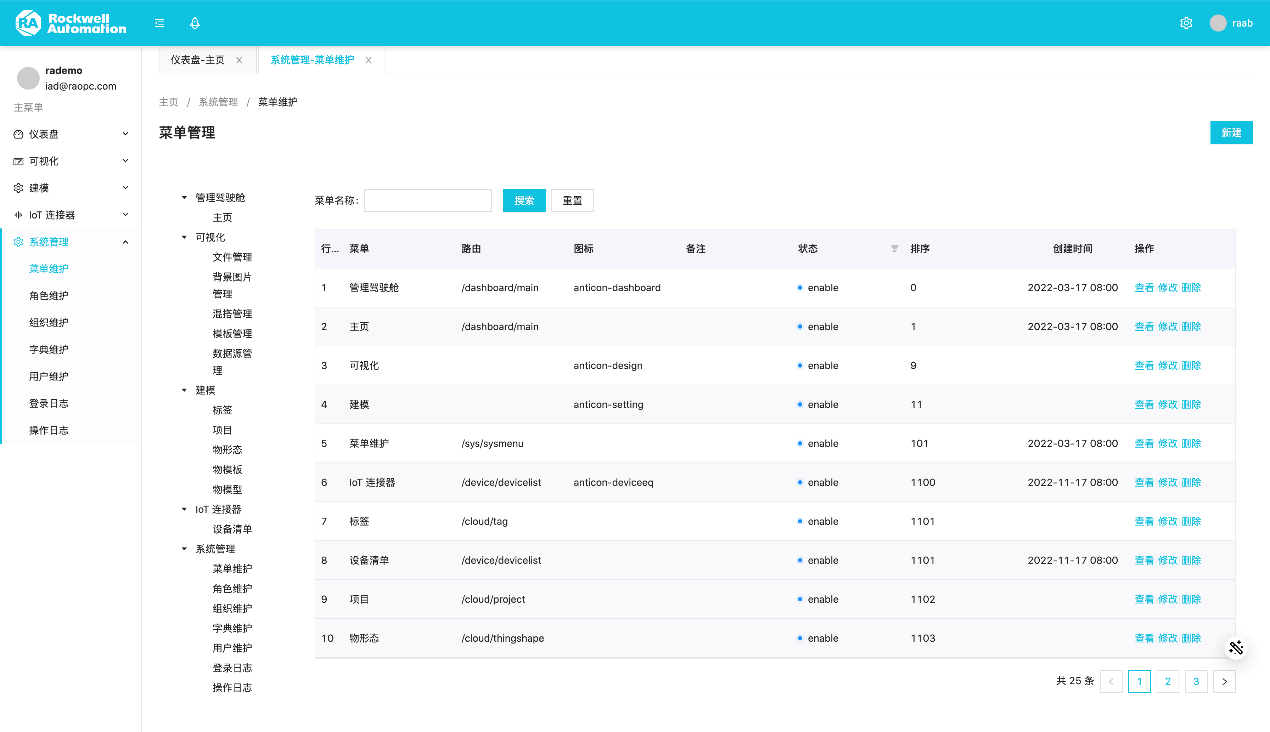The height and width of the screenshot is (732, 1270).
Task: Click the sidebar collapse hamburger icon
Action: (x=160, y=23)
